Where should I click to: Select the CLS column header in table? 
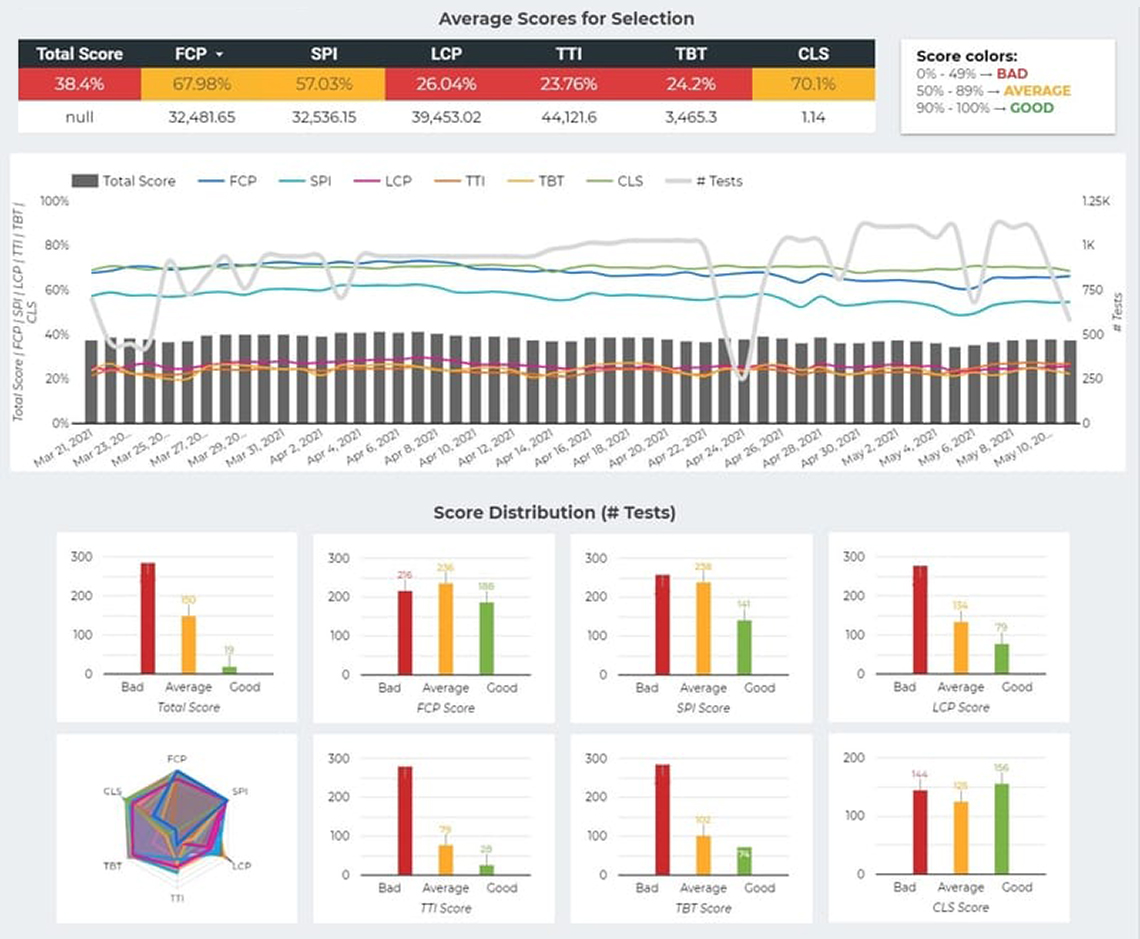[813, 54]
